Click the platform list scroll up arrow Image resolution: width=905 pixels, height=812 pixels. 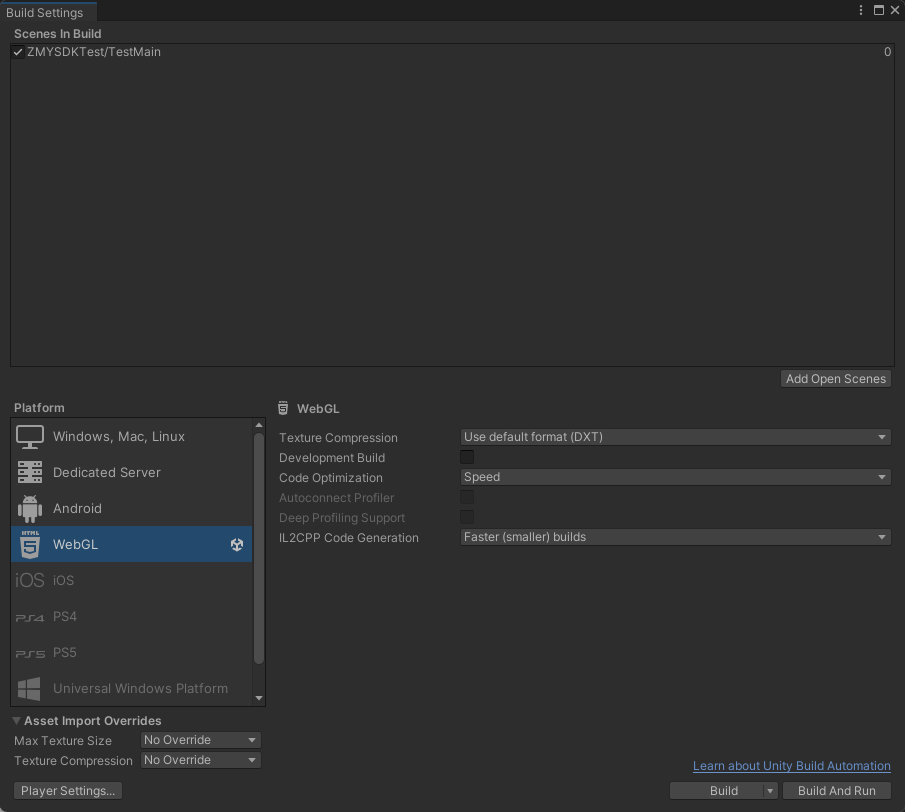(259, 425)
